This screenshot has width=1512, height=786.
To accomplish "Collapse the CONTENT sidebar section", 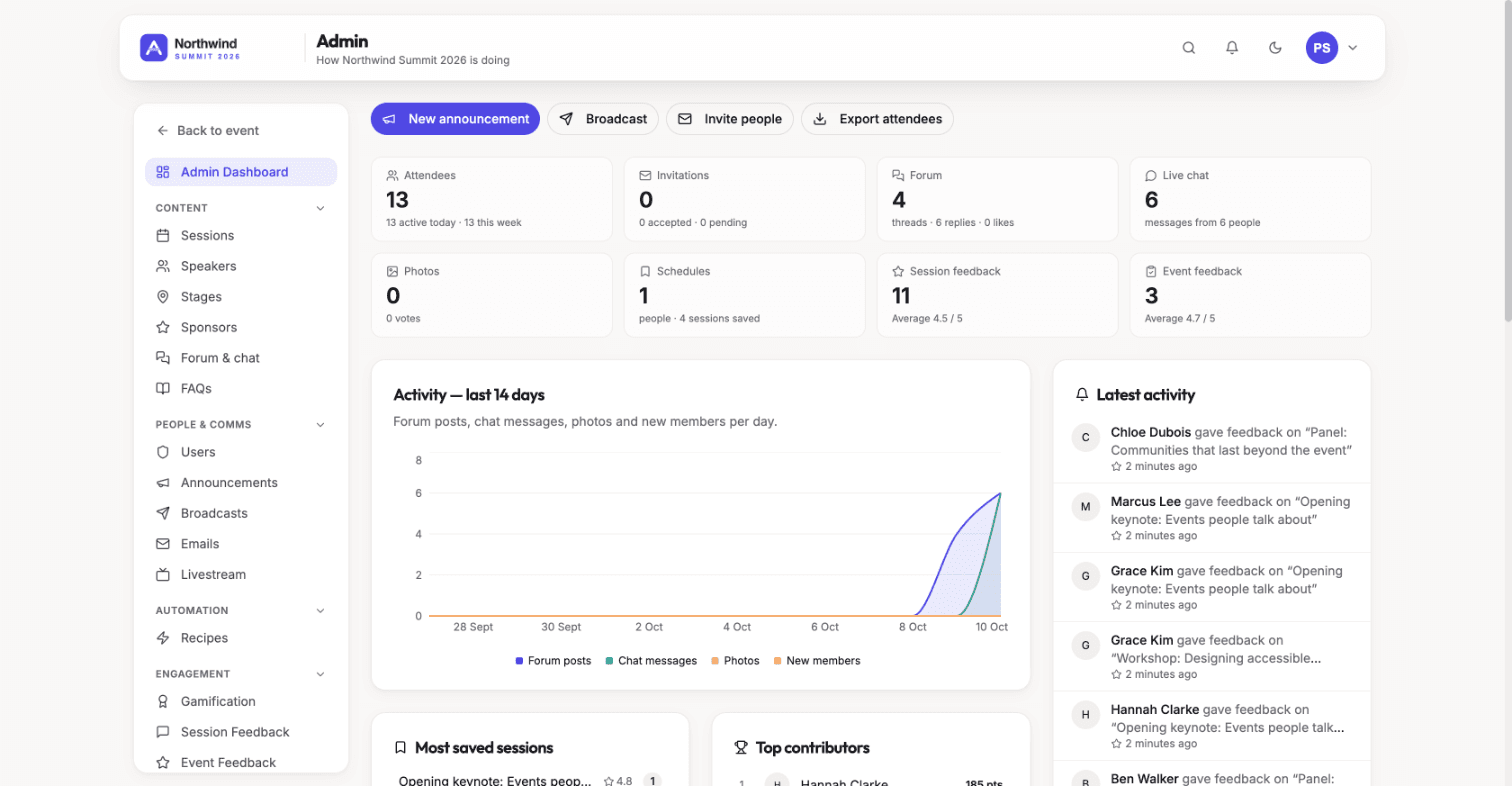I will point(321,208).
